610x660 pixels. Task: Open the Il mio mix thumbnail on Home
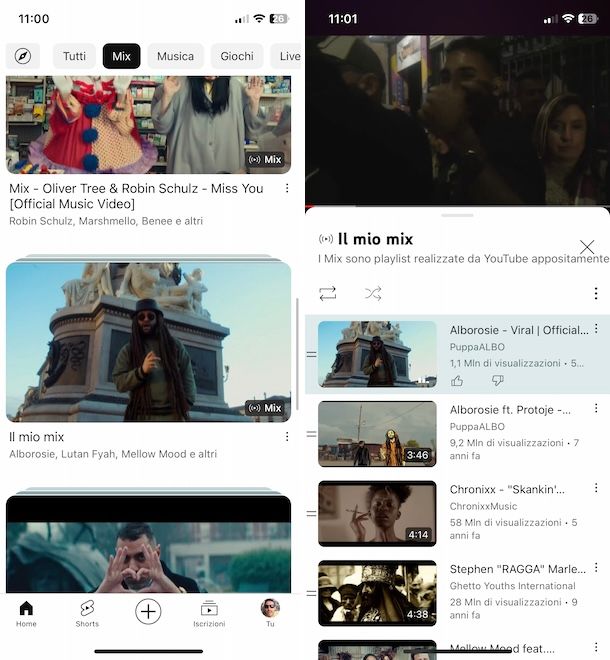pos(148,342)
